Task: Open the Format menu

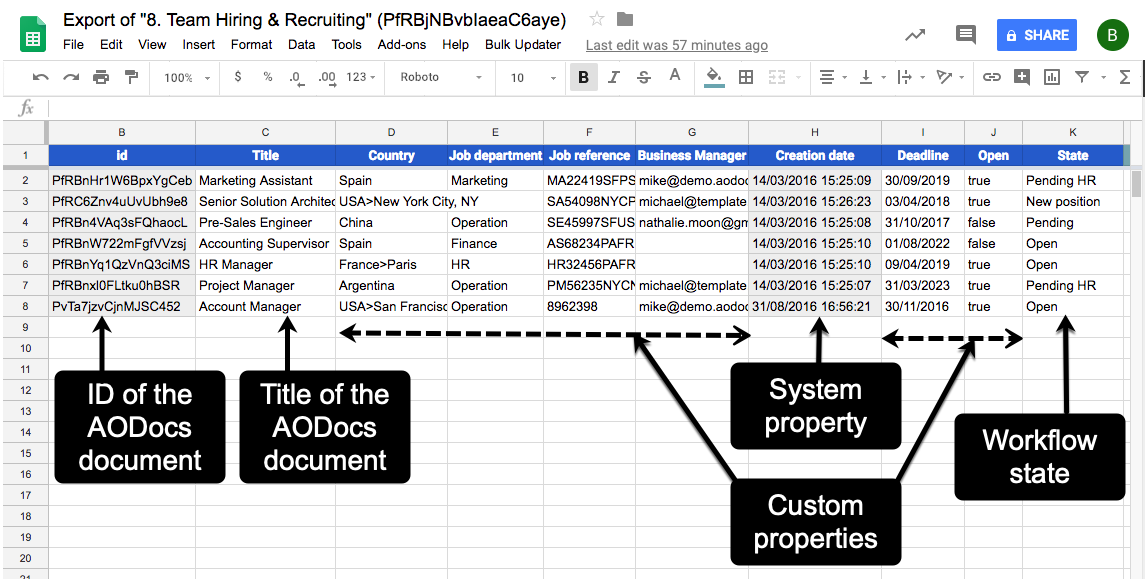Action: click(x=251, y=45)
